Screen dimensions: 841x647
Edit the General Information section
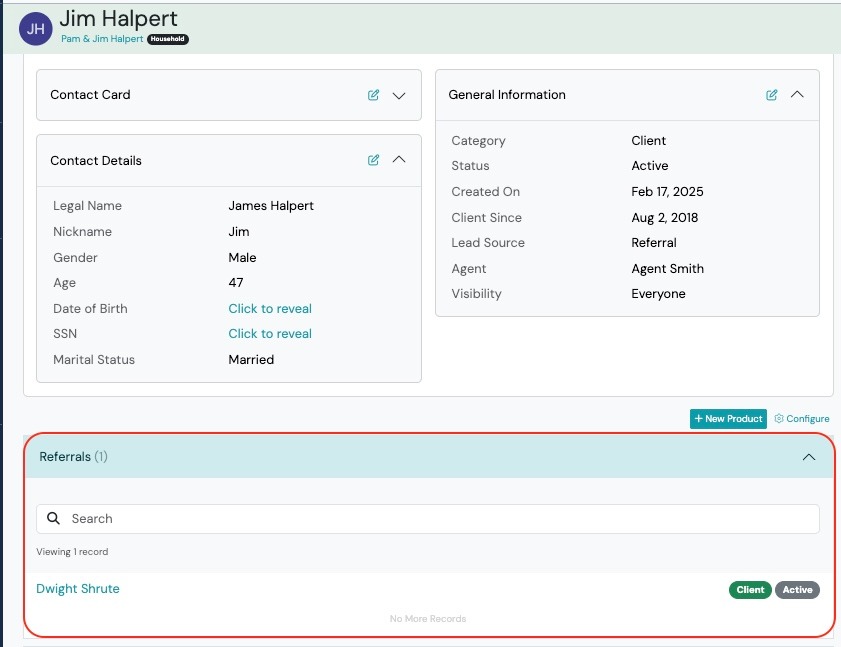tap(771, 95)
